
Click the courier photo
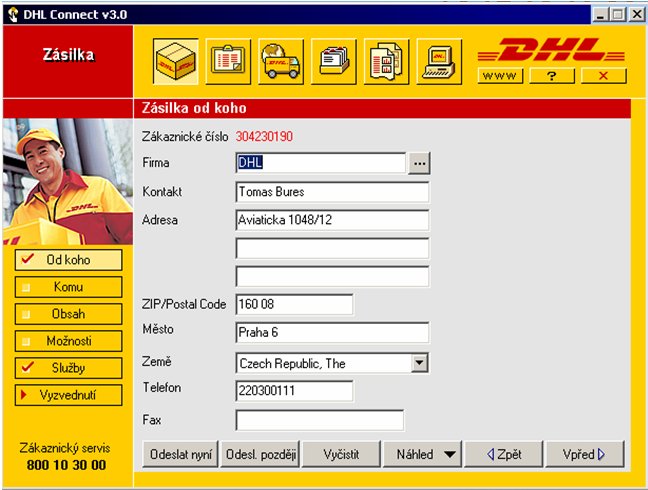click(68, 181)
